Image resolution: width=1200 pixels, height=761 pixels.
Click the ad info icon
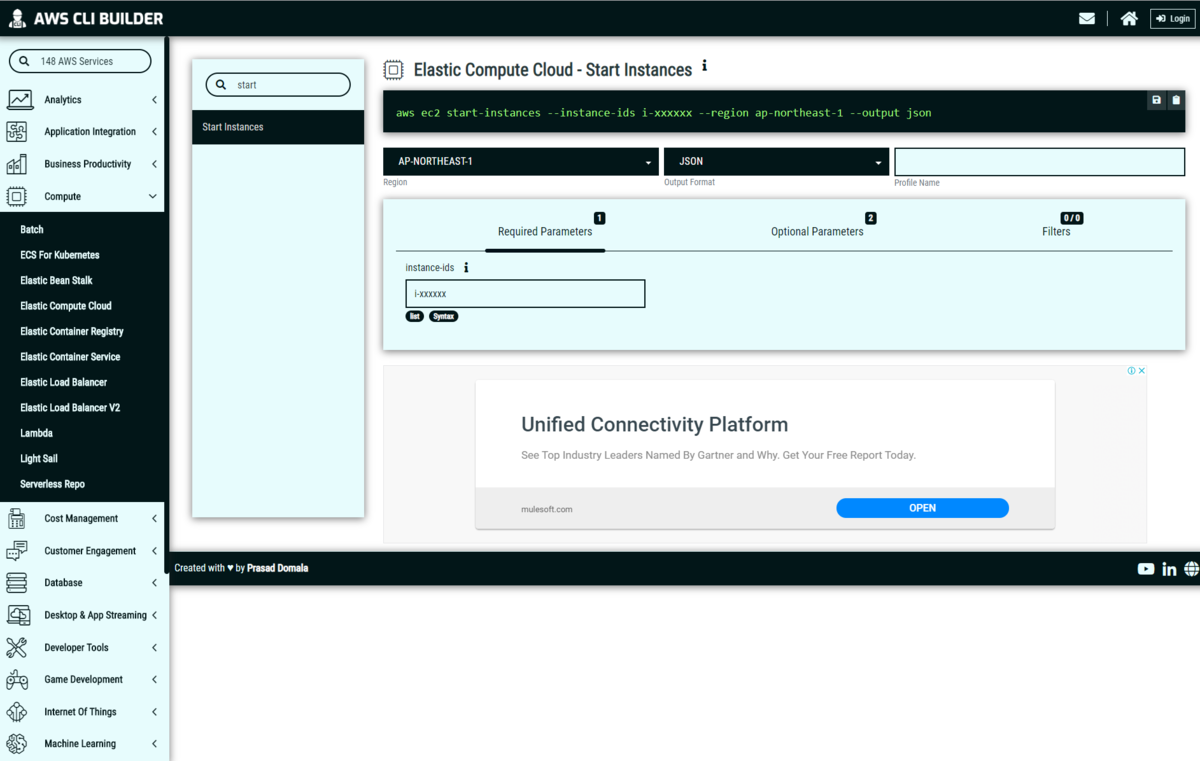click(1132, 371)
